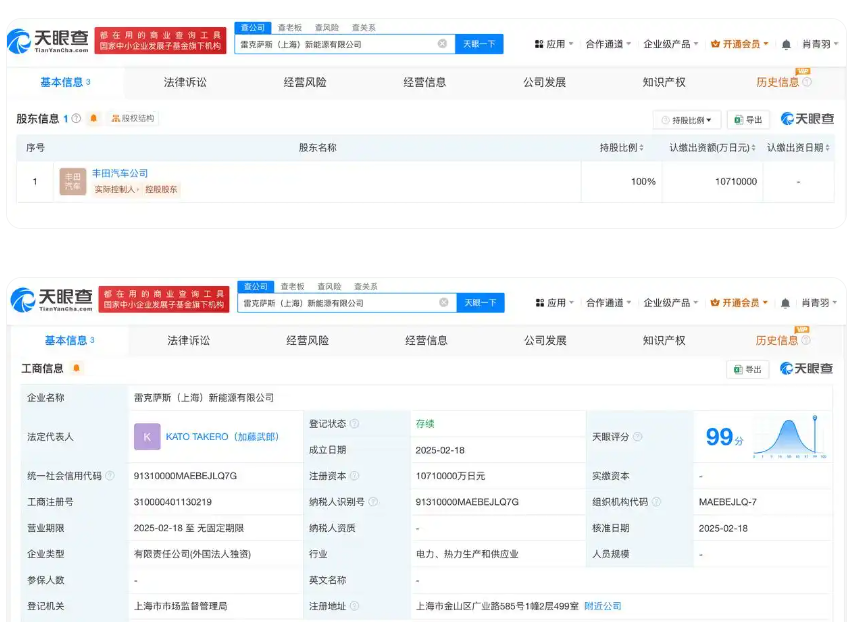Open the 附近公司 link after registered address
The image size is (856, 622).
point(603,606)
